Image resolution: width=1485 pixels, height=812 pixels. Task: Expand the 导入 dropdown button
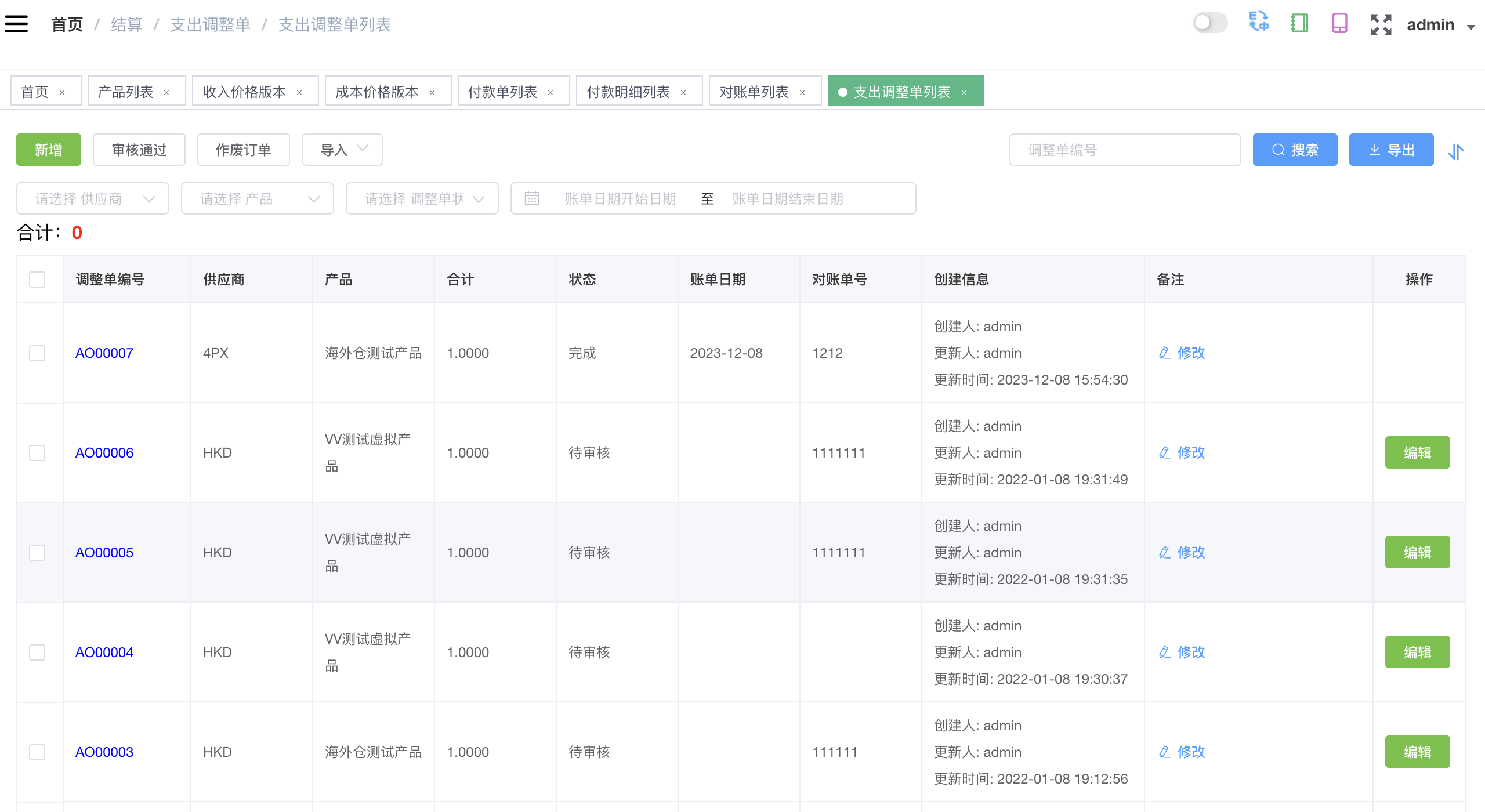342,150
